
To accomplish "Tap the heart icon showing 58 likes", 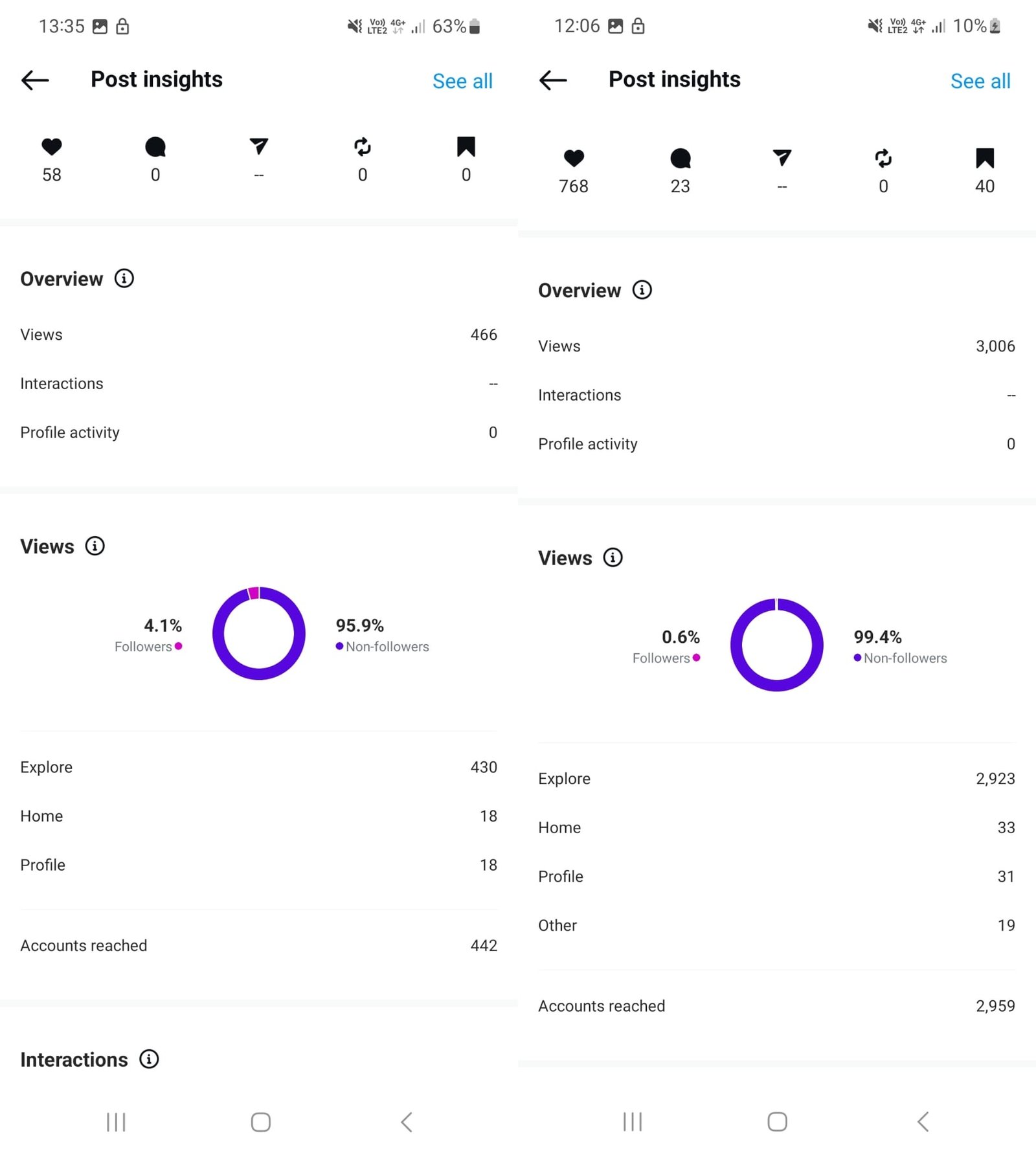I will [52, 147].
